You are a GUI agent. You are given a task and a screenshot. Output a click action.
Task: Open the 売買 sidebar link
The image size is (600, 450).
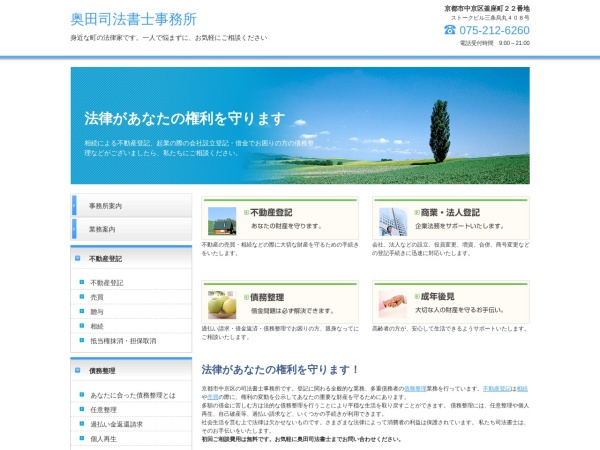(x=97, y=297)
